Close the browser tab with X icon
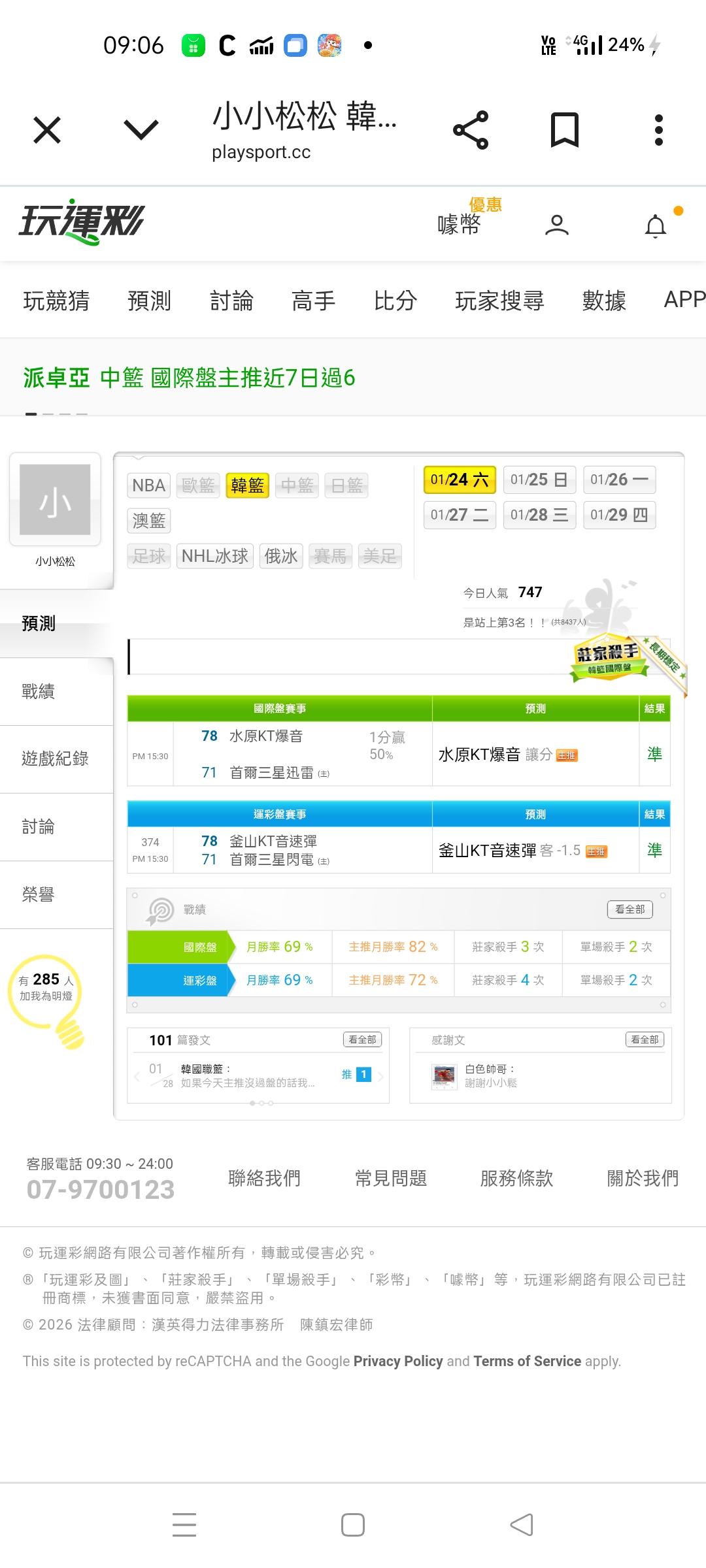 tap(47, 129)
